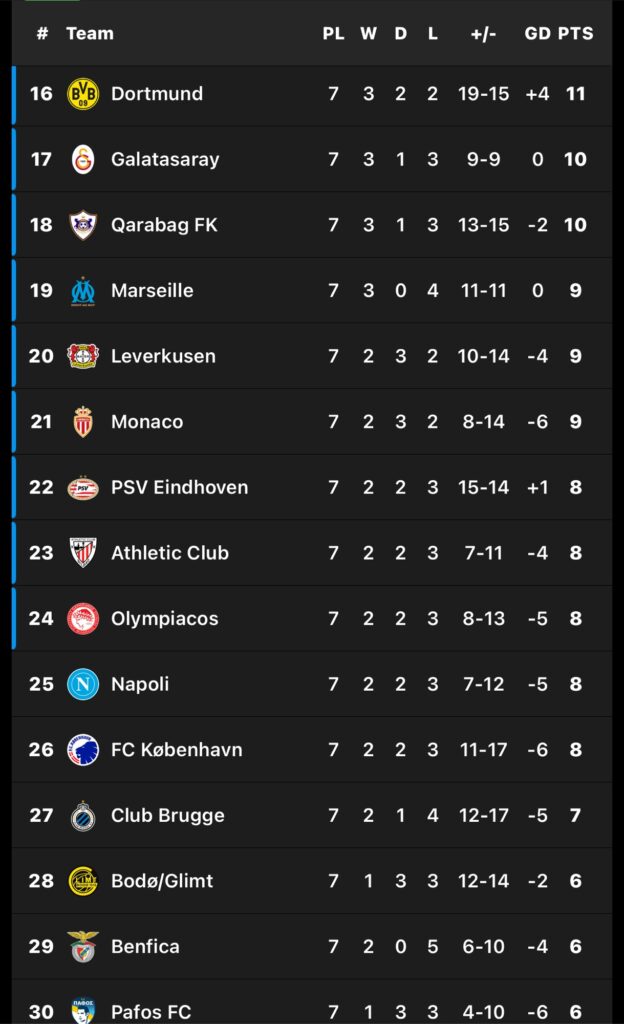This screenshot has width=624, height=1024.
Task: Click the Marseille club logo
Action: [83, 291]
